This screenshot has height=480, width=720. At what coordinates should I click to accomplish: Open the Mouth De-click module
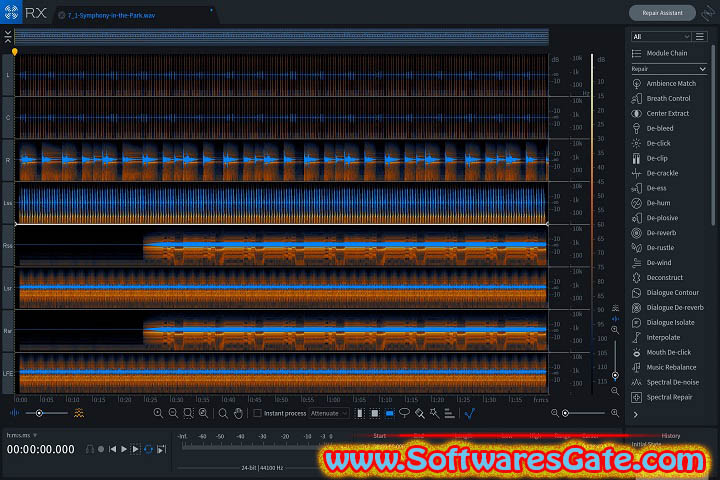[661, 352]
